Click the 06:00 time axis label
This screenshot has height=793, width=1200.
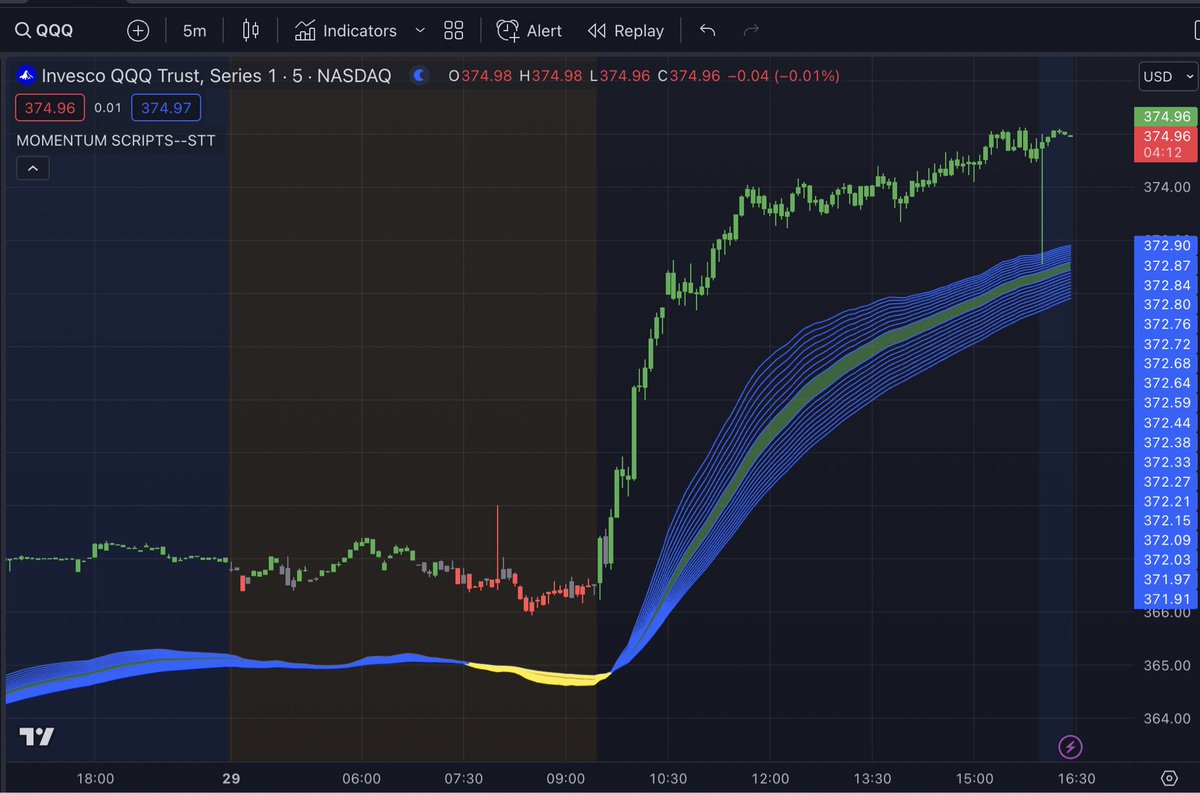click(361, 778)
